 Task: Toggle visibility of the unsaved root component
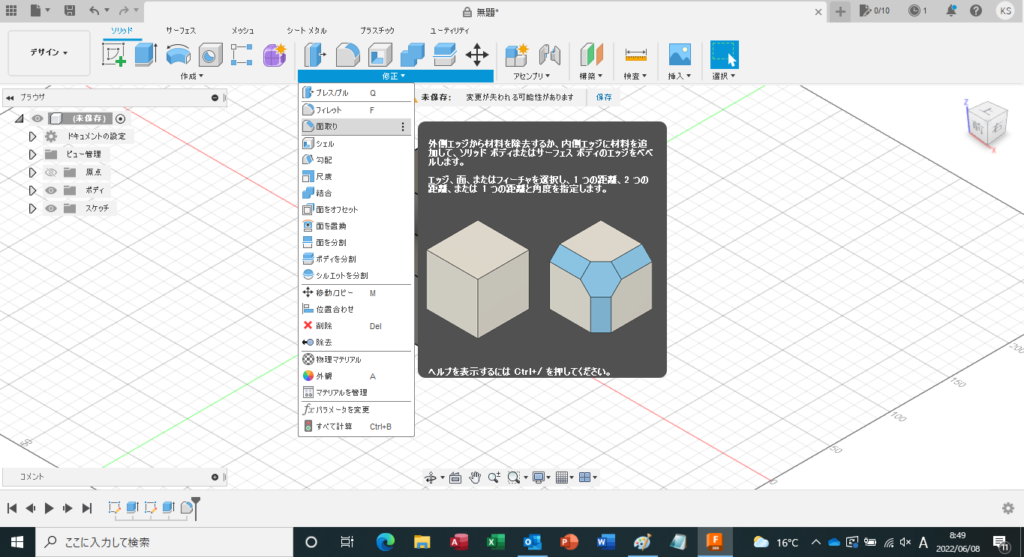37,118
